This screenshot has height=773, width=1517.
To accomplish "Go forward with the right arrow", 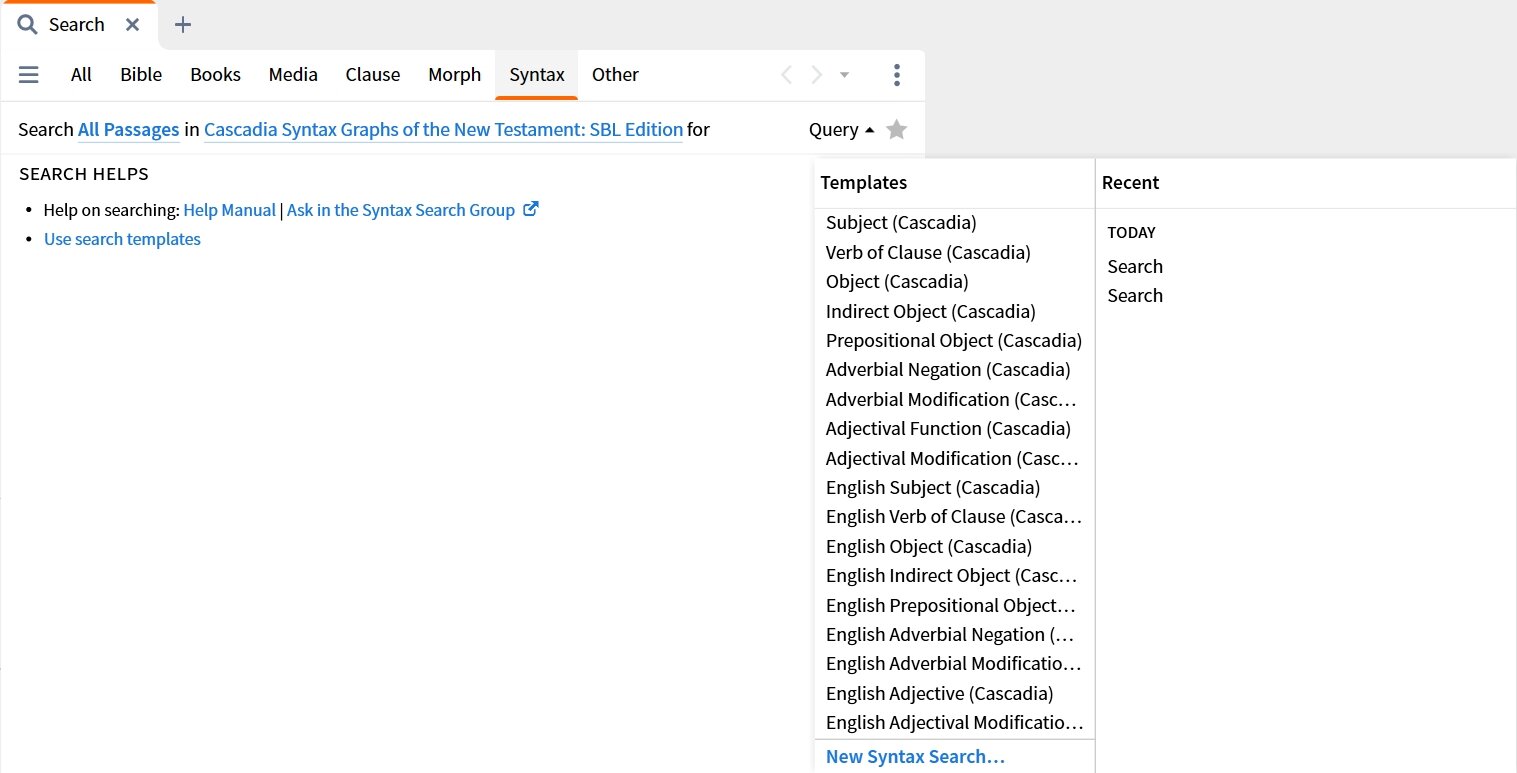I will [x=817, y=75].
